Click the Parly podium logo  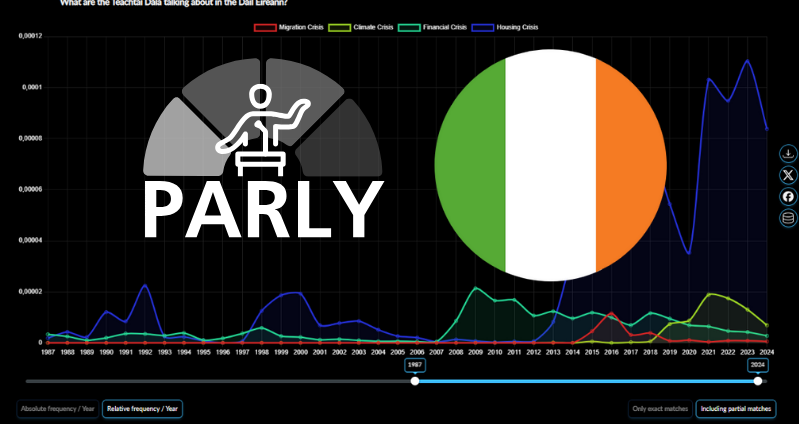point(265,125)
